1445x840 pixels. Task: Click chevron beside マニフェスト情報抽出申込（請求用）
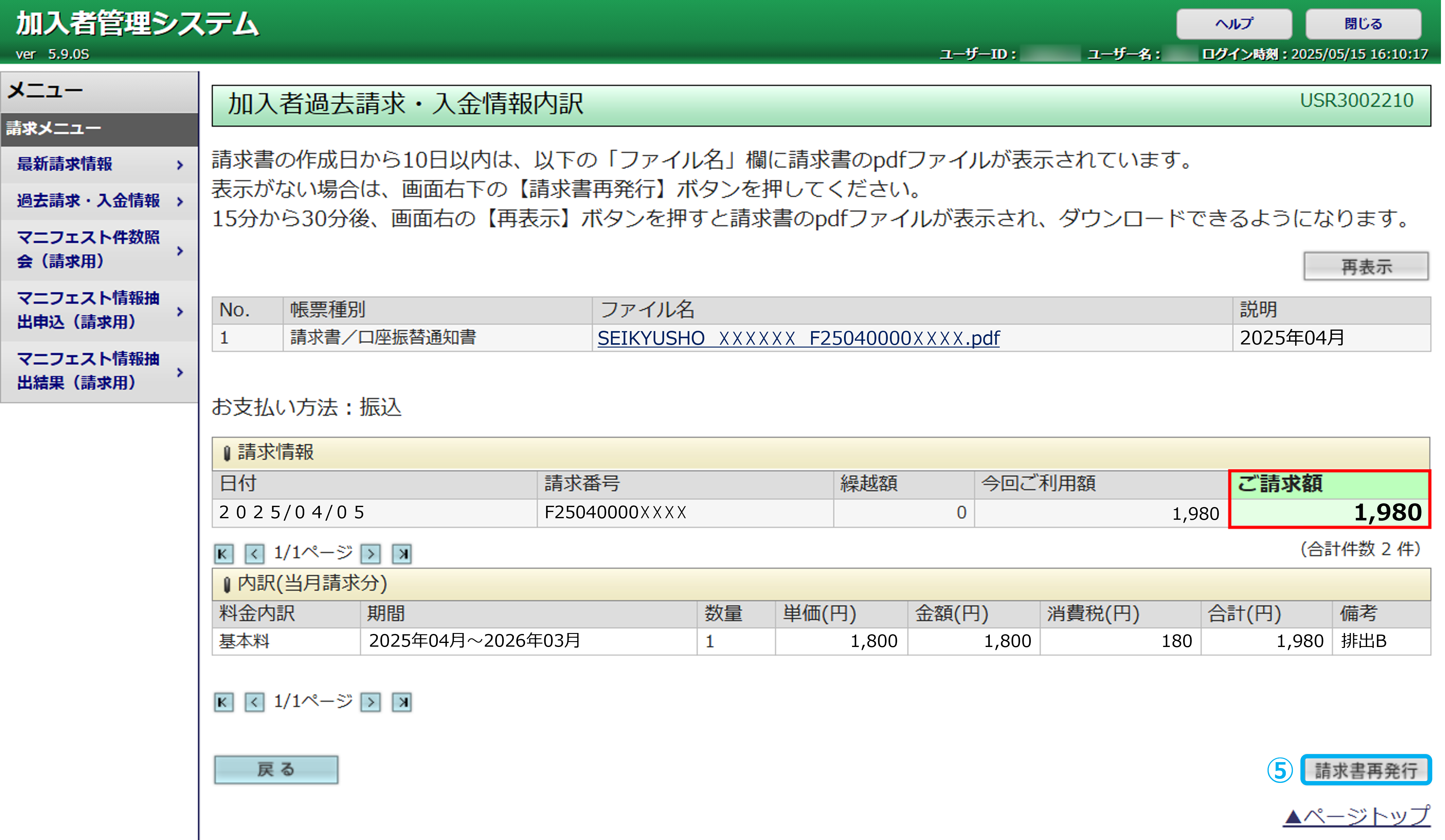tap(180, 311)
